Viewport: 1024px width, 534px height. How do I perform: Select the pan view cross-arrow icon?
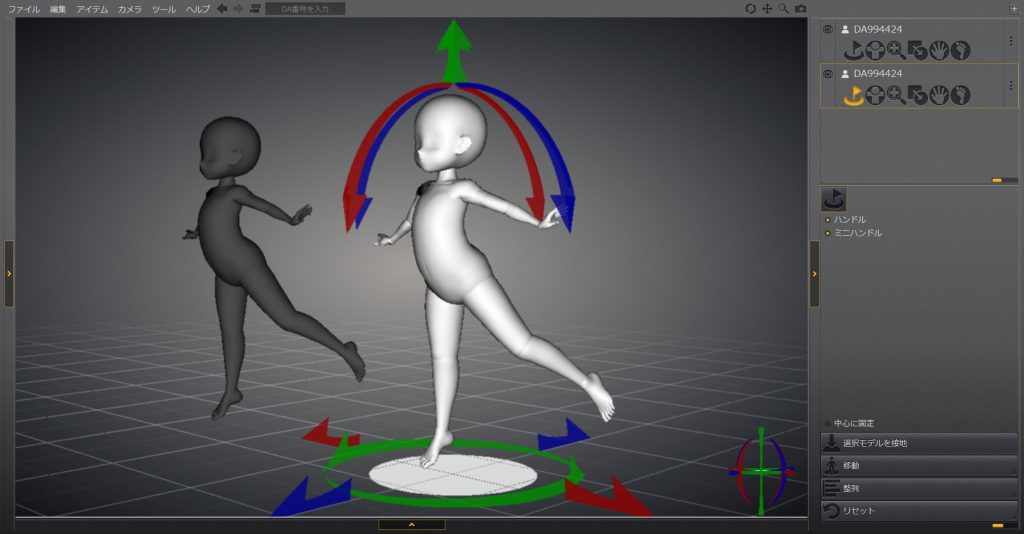tap(767, 8)
